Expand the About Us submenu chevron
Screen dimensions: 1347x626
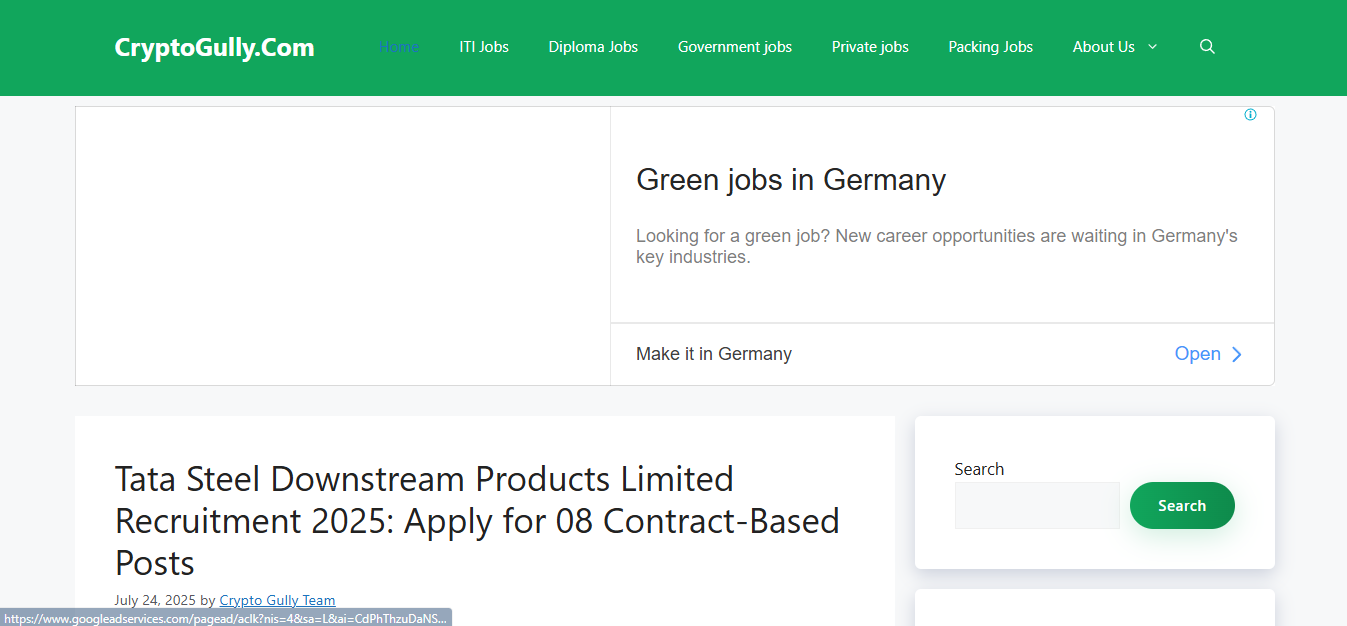(1152, 47)
